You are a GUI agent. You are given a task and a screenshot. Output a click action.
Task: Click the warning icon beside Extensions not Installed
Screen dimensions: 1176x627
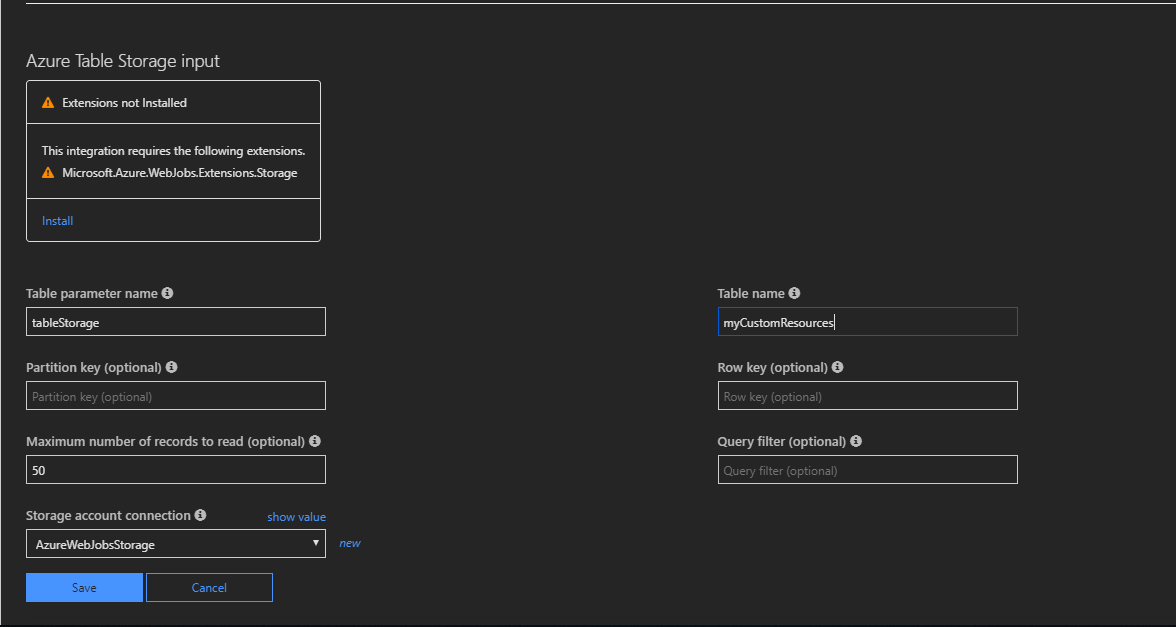coord(48,102)
